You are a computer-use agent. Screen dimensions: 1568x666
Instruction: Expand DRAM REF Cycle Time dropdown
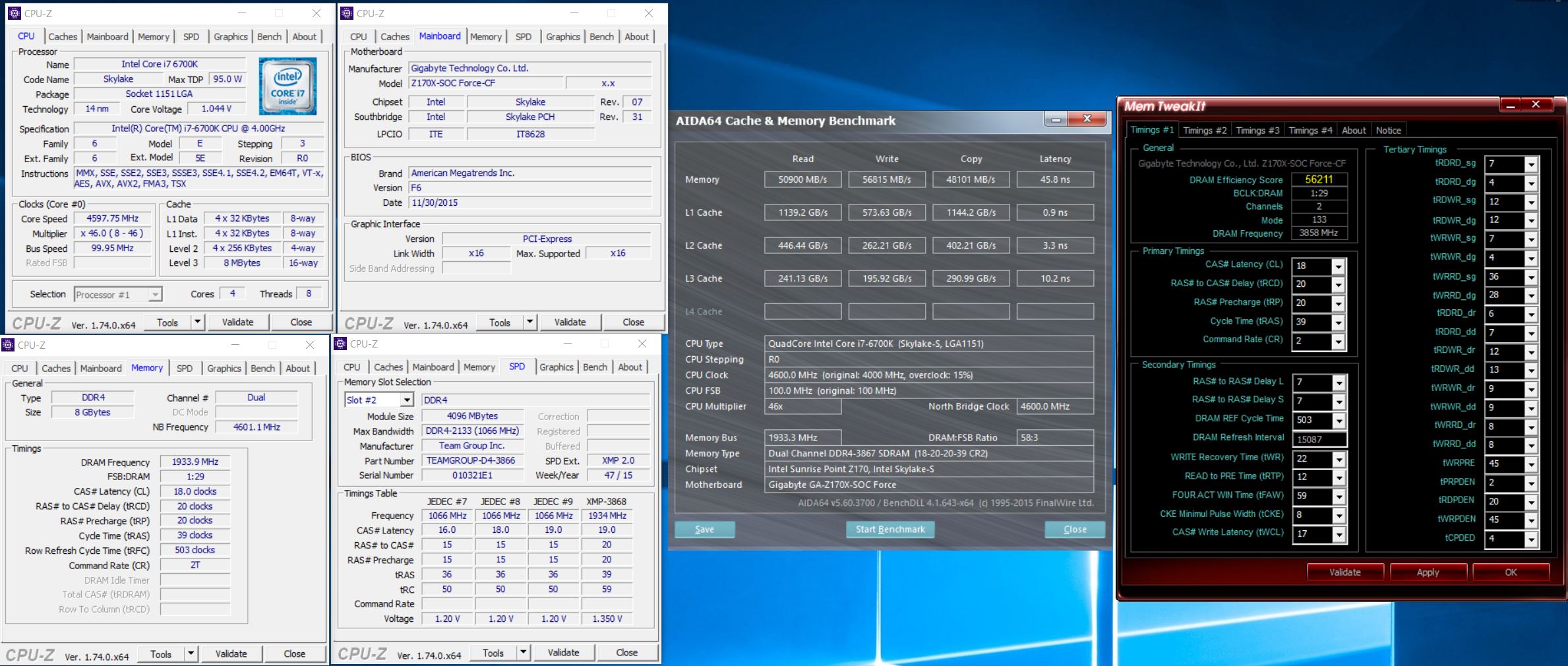(x=1339, y=420)
